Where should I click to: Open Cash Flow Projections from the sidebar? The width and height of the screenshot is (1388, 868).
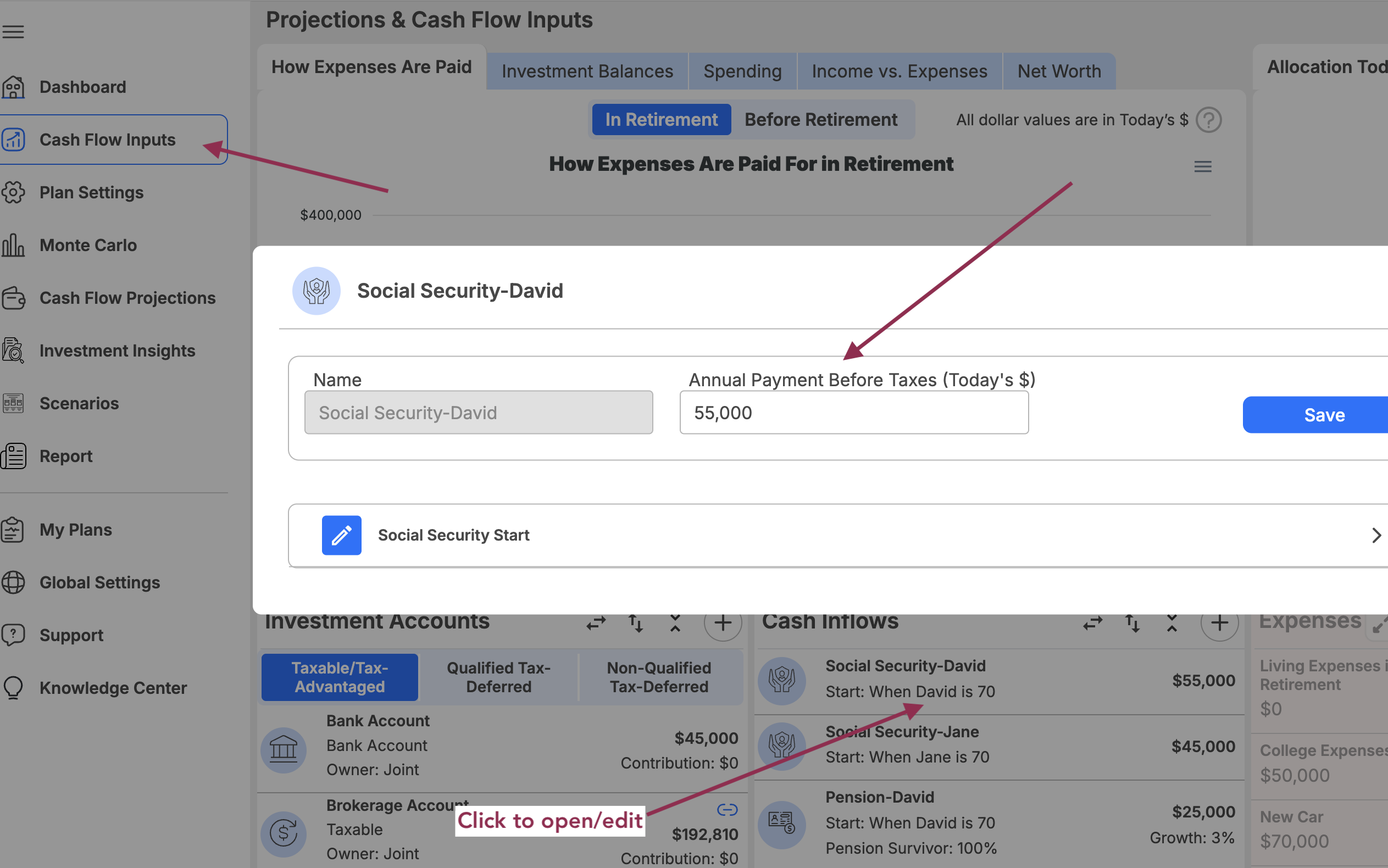click(x=127, y=297)
